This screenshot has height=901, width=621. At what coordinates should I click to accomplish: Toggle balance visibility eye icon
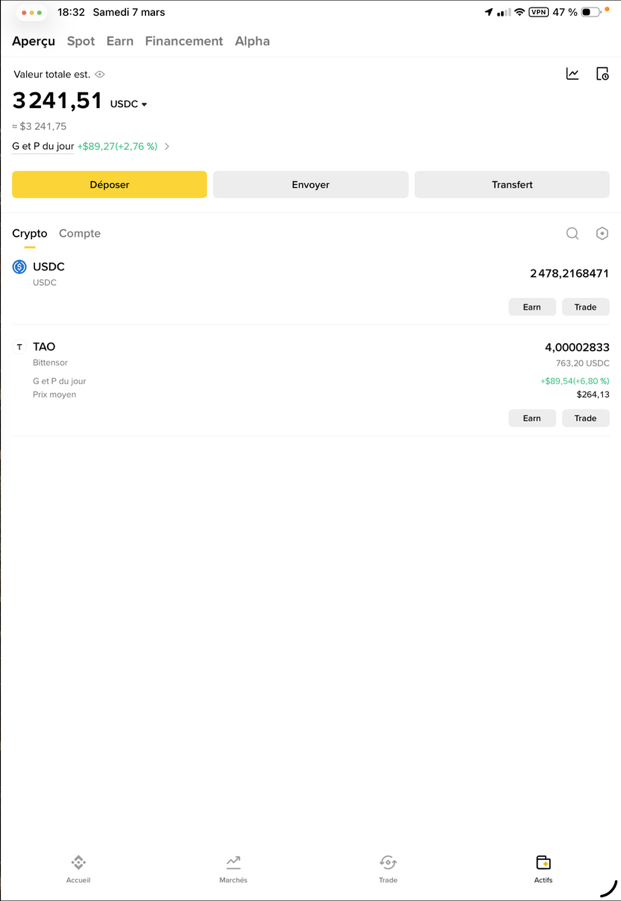coord(100,74)
